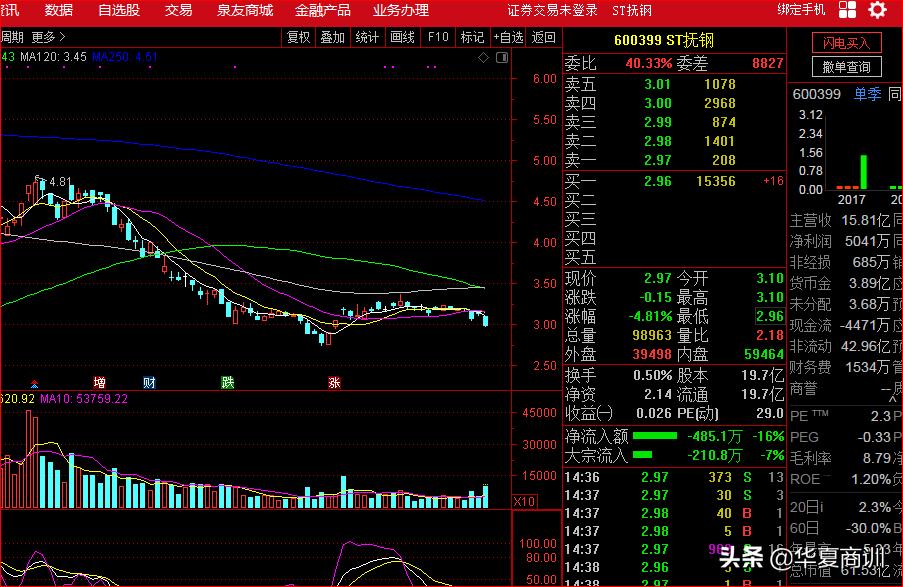Image resolution: width=903 pixels, height=587 pixels.
Task: Click the 涨 event marker on the chart
Action: click(x=334, y=383)
